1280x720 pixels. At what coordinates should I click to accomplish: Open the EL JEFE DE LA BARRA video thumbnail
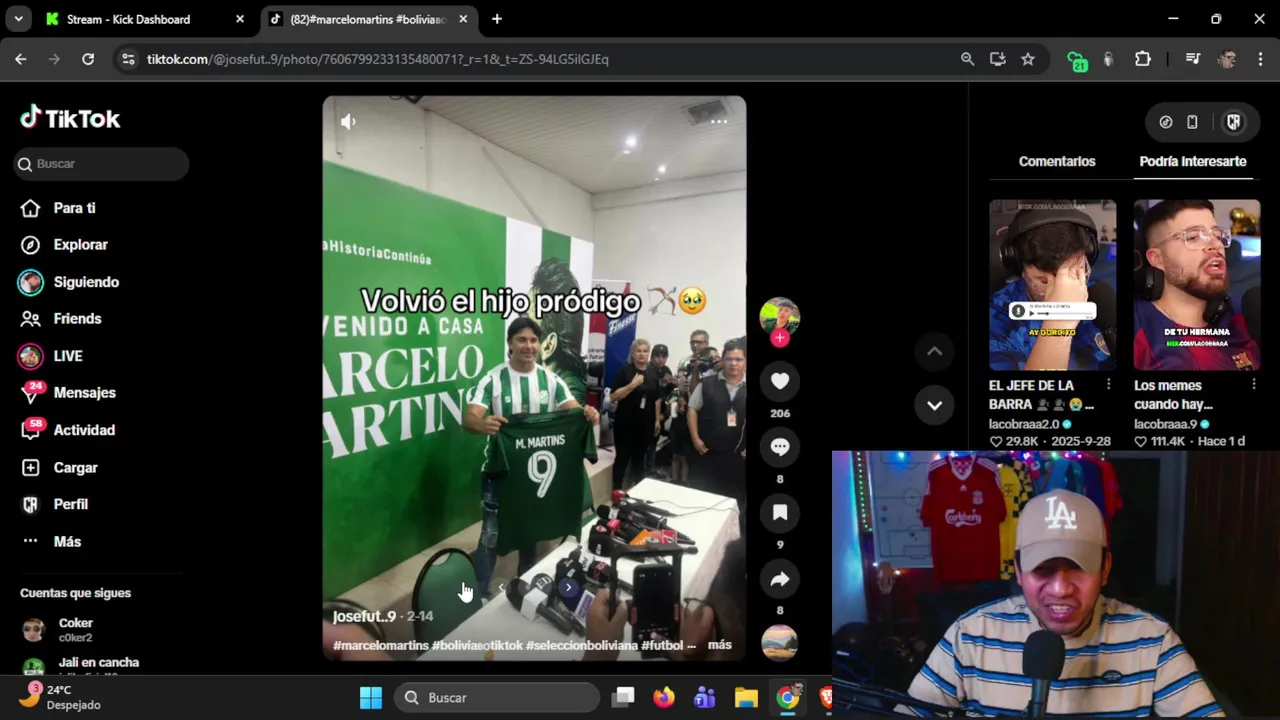(x=1052, y=285)
